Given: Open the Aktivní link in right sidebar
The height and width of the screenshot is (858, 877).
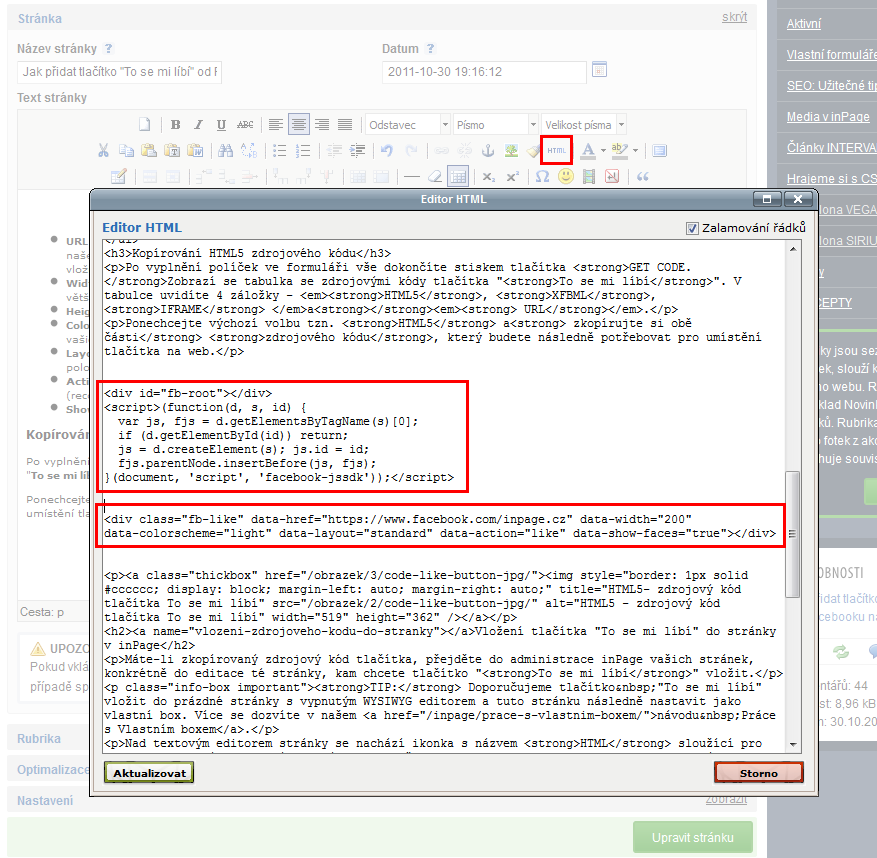Looking at the screenshot, I should [804, 24].
